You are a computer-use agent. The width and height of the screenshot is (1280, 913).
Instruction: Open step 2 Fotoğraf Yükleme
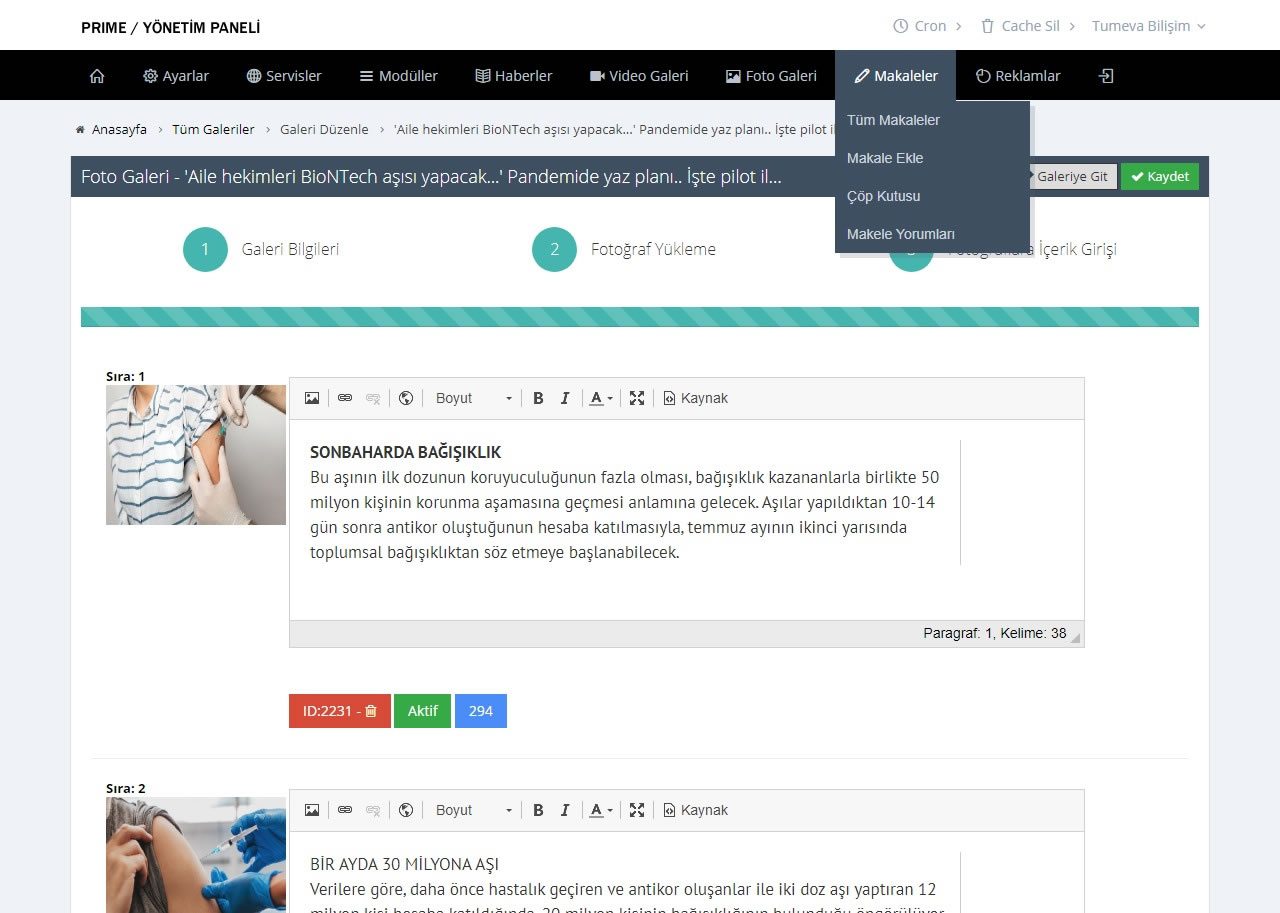tap(624, 249)
